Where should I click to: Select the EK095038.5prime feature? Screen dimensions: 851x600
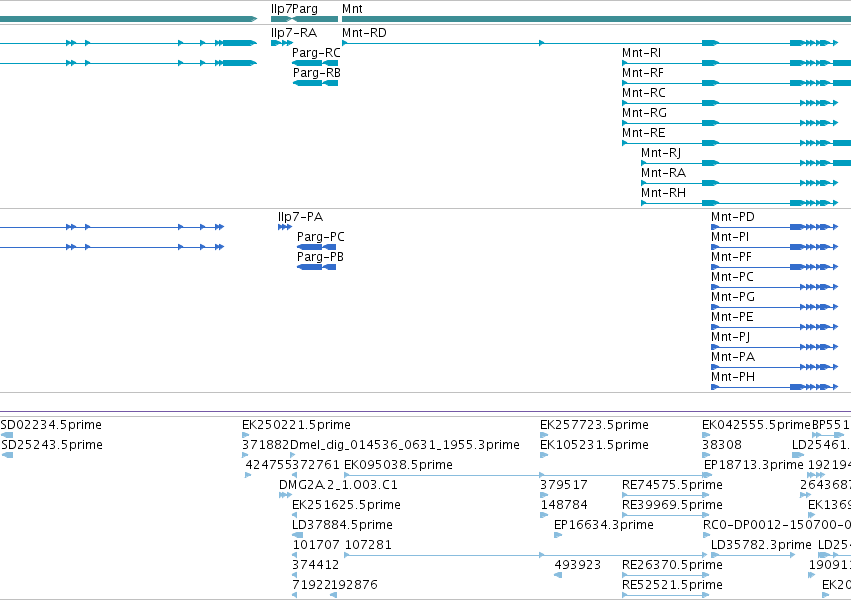[398, 465]
